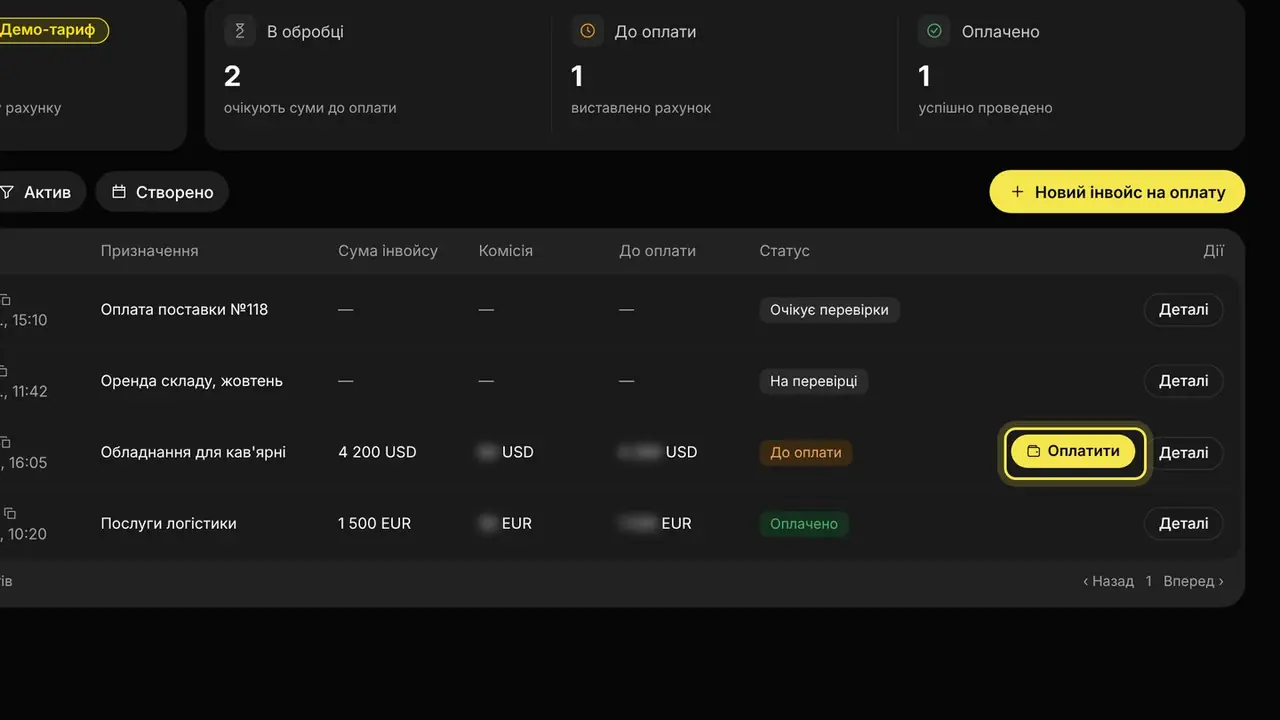Pay the "Обладнання для кав'ярні" invoice
This screenshot has width=1280, height=720.
coord(1073,451)
